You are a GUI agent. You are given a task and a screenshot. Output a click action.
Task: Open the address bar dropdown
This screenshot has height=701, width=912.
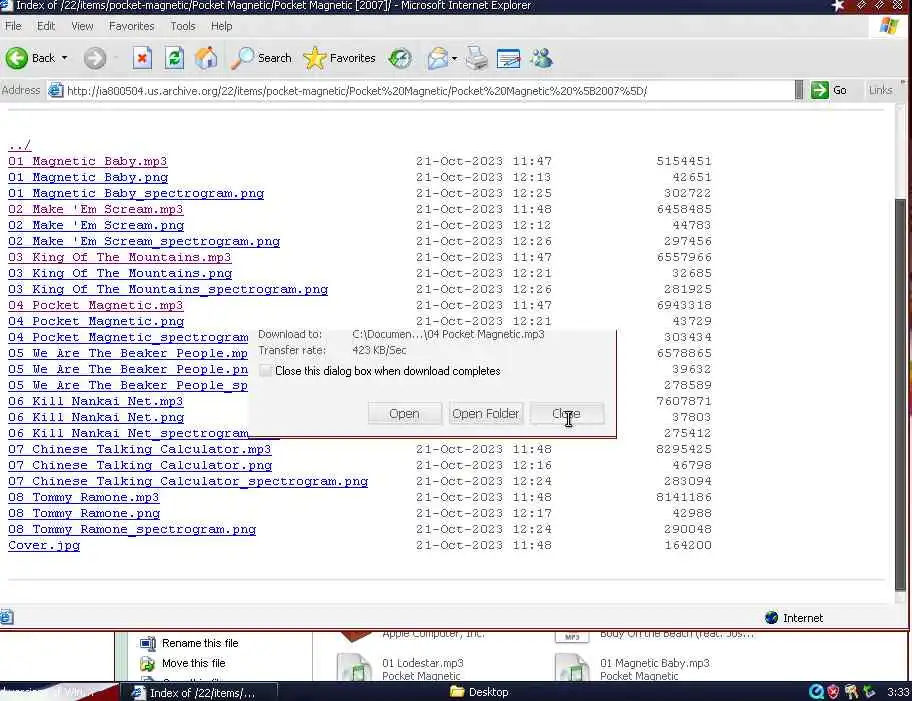[x=799, y=90]
